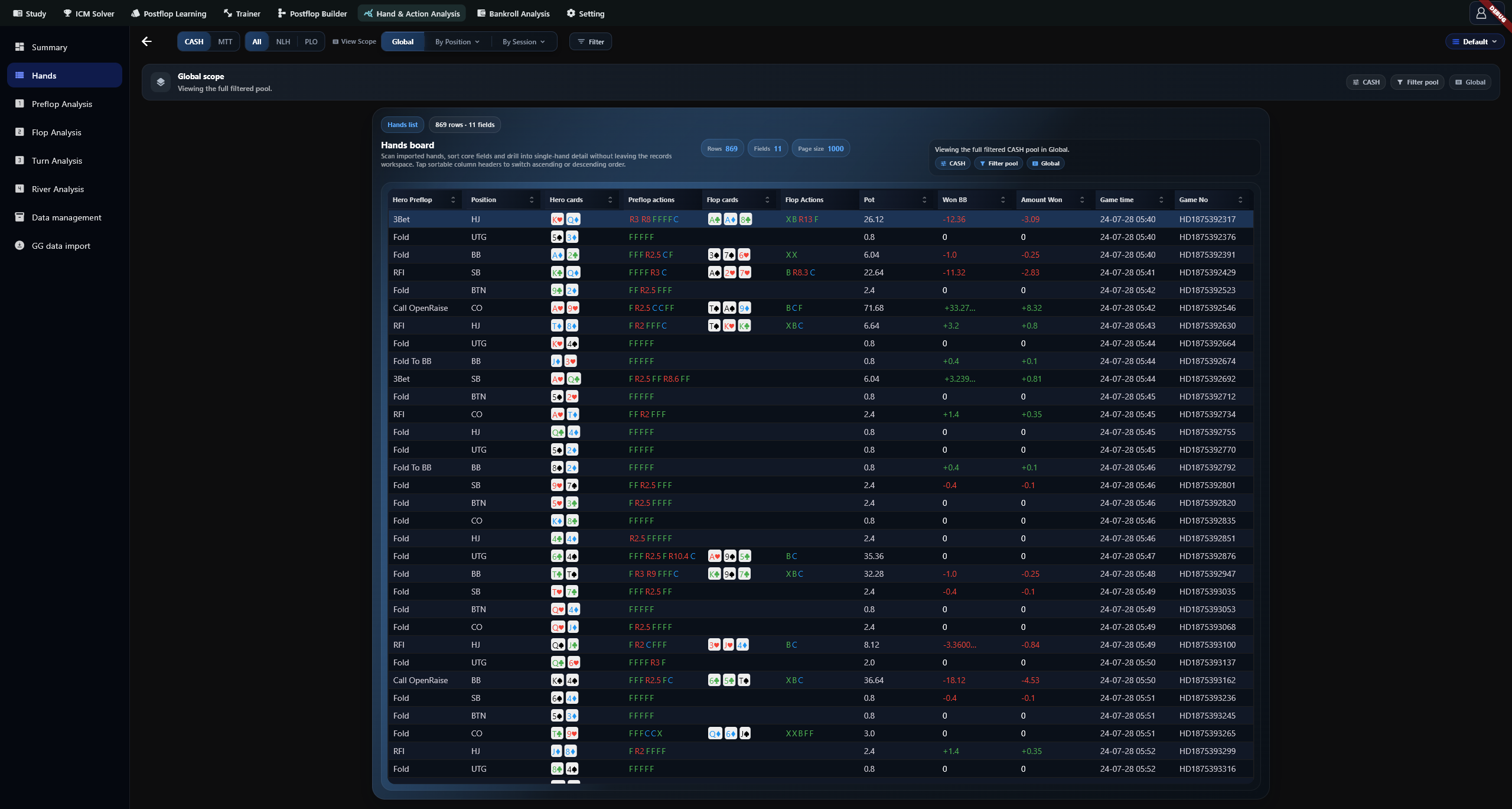Click the Page size 1000 pill
The width and height of the screenshot is (1512, 809).
tap(820, 148)
